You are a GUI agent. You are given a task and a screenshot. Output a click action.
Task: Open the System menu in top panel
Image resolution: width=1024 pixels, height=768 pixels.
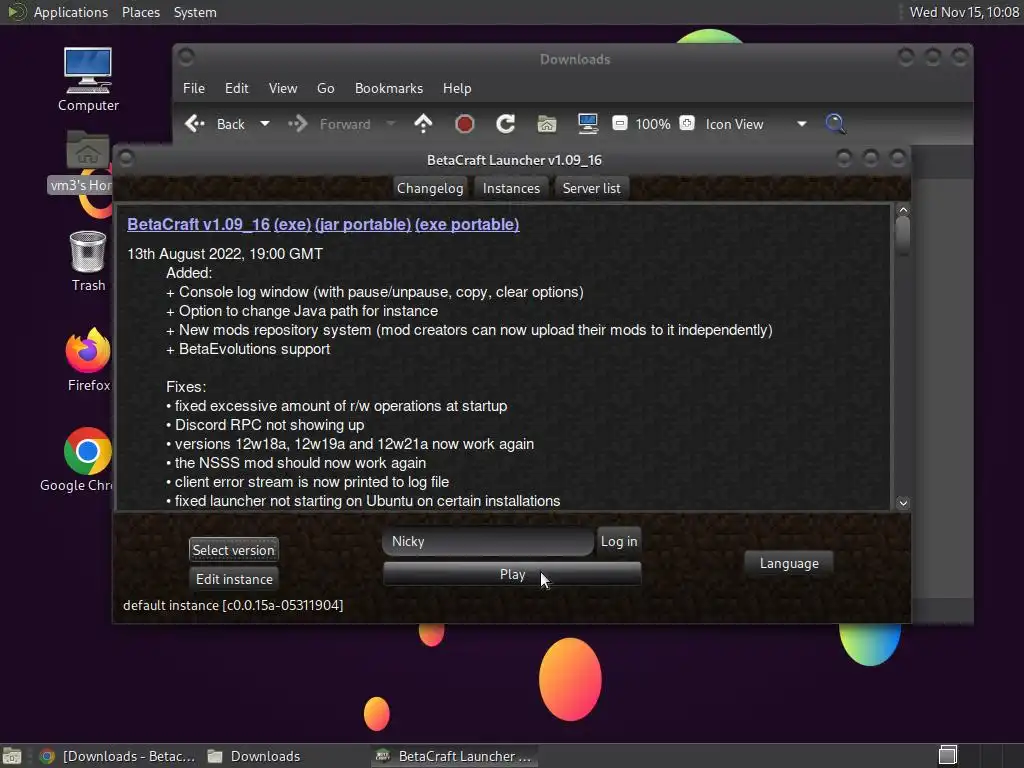(195, 12)
